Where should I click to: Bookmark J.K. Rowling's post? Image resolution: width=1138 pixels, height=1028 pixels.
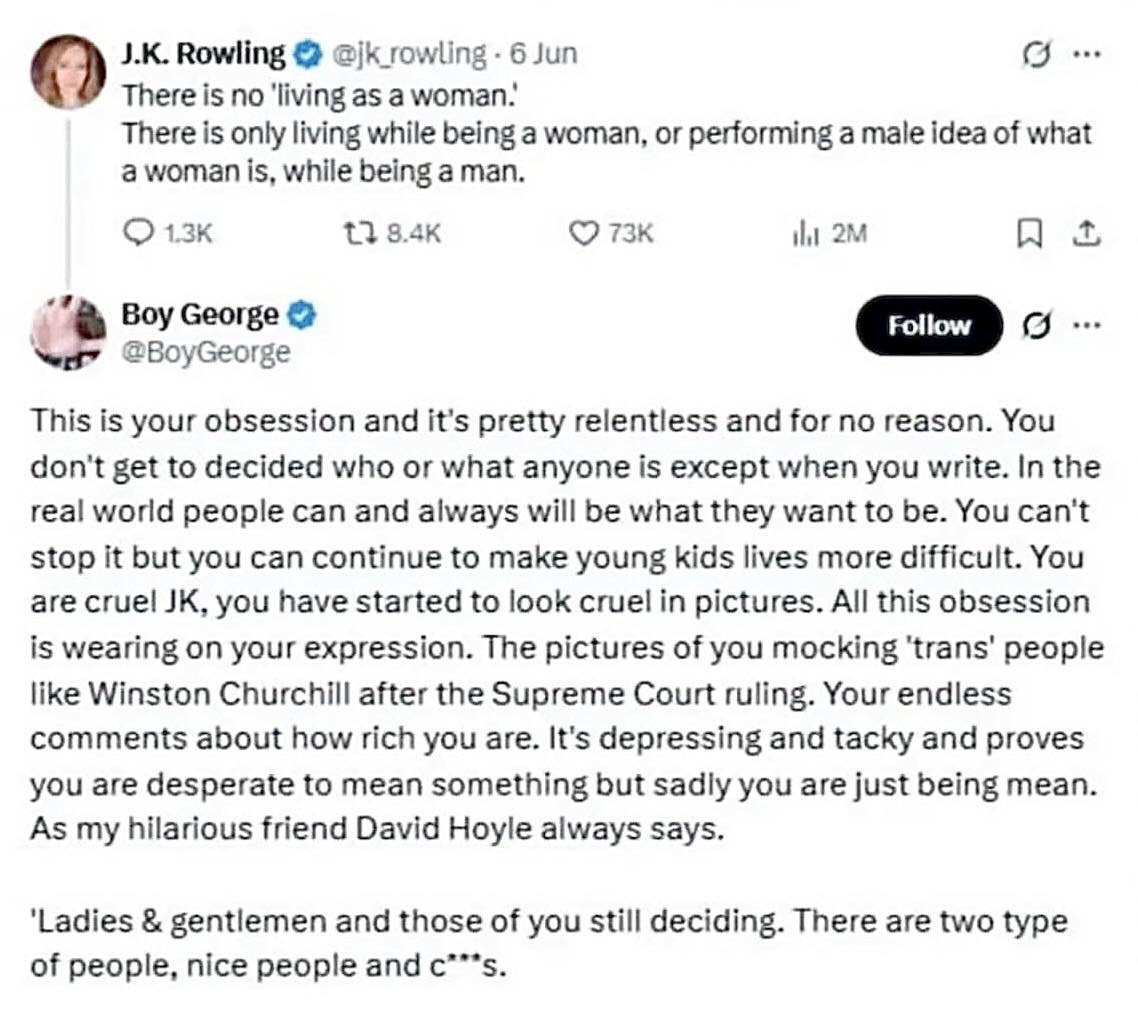1028,233
